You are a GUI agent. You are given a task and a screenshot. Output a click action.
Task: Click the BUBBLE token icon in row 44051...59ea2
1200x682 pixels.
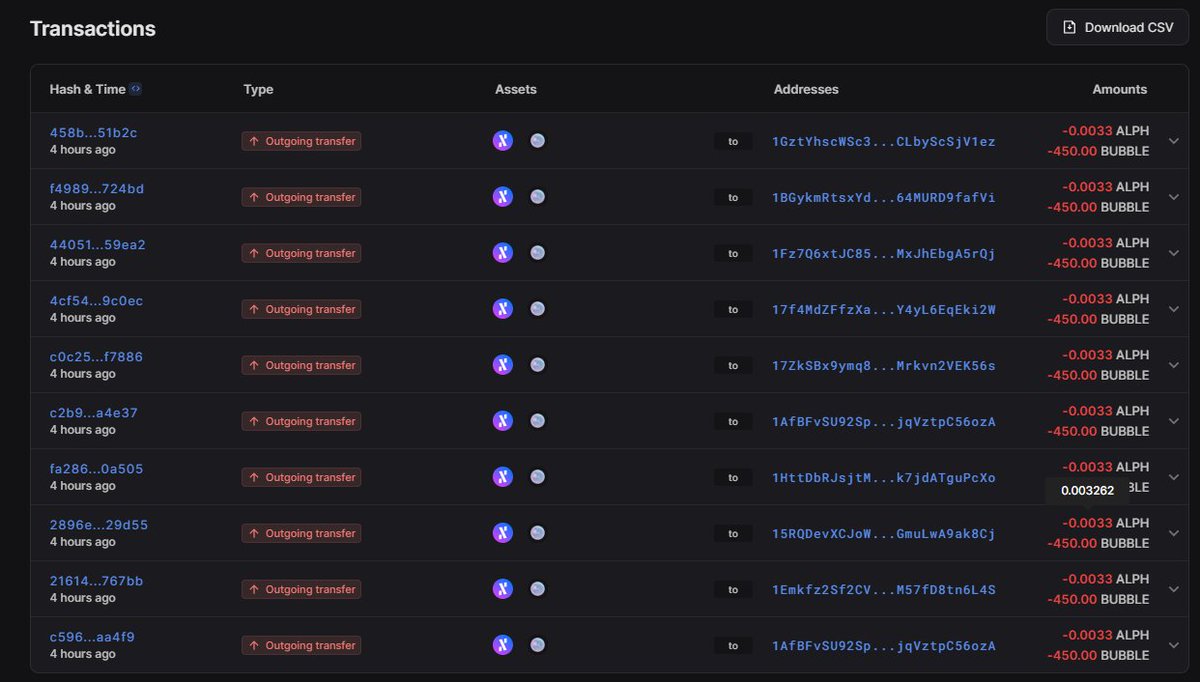click(538, 253)
